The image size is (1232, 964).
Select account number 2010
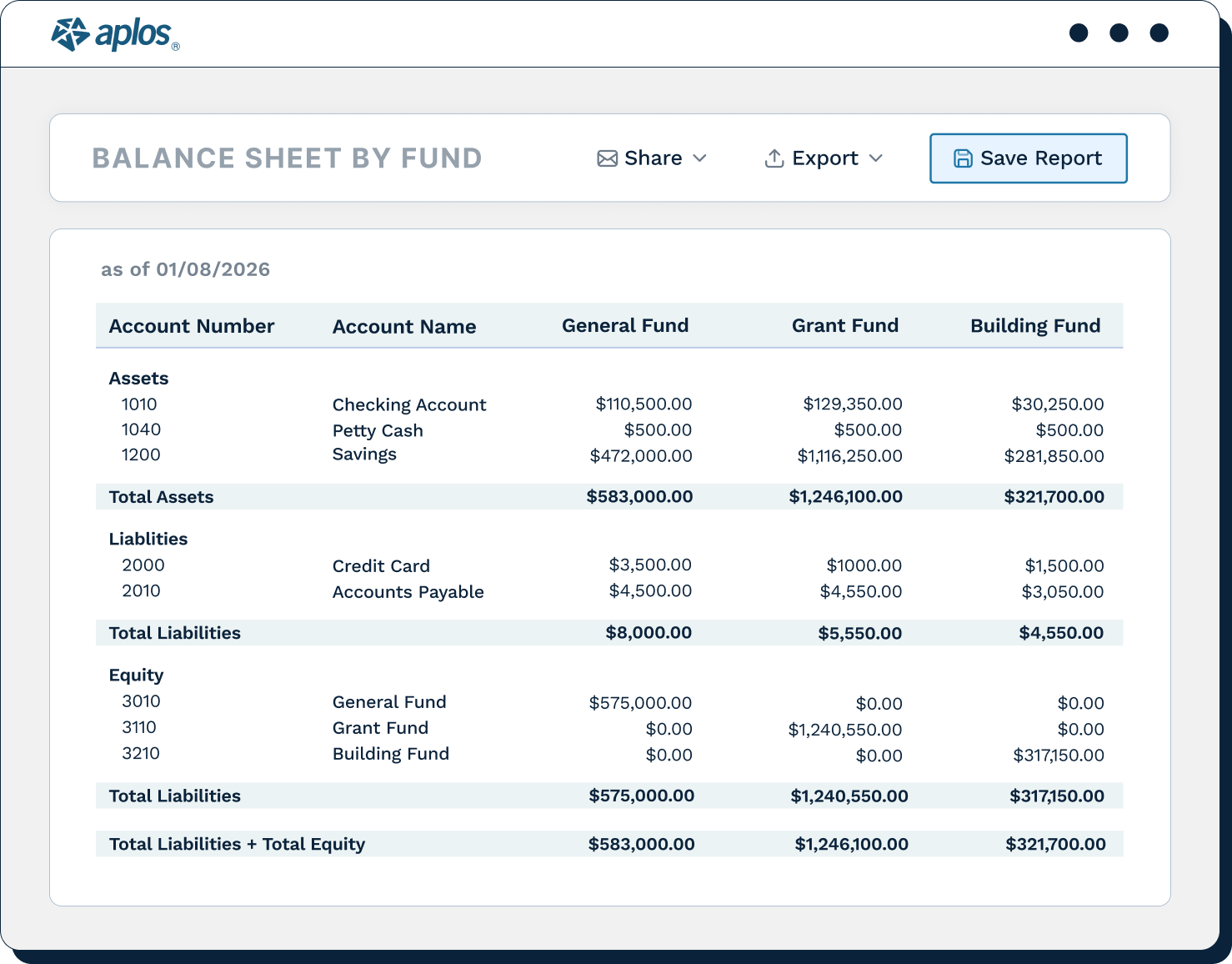click(x=142, y=591)
